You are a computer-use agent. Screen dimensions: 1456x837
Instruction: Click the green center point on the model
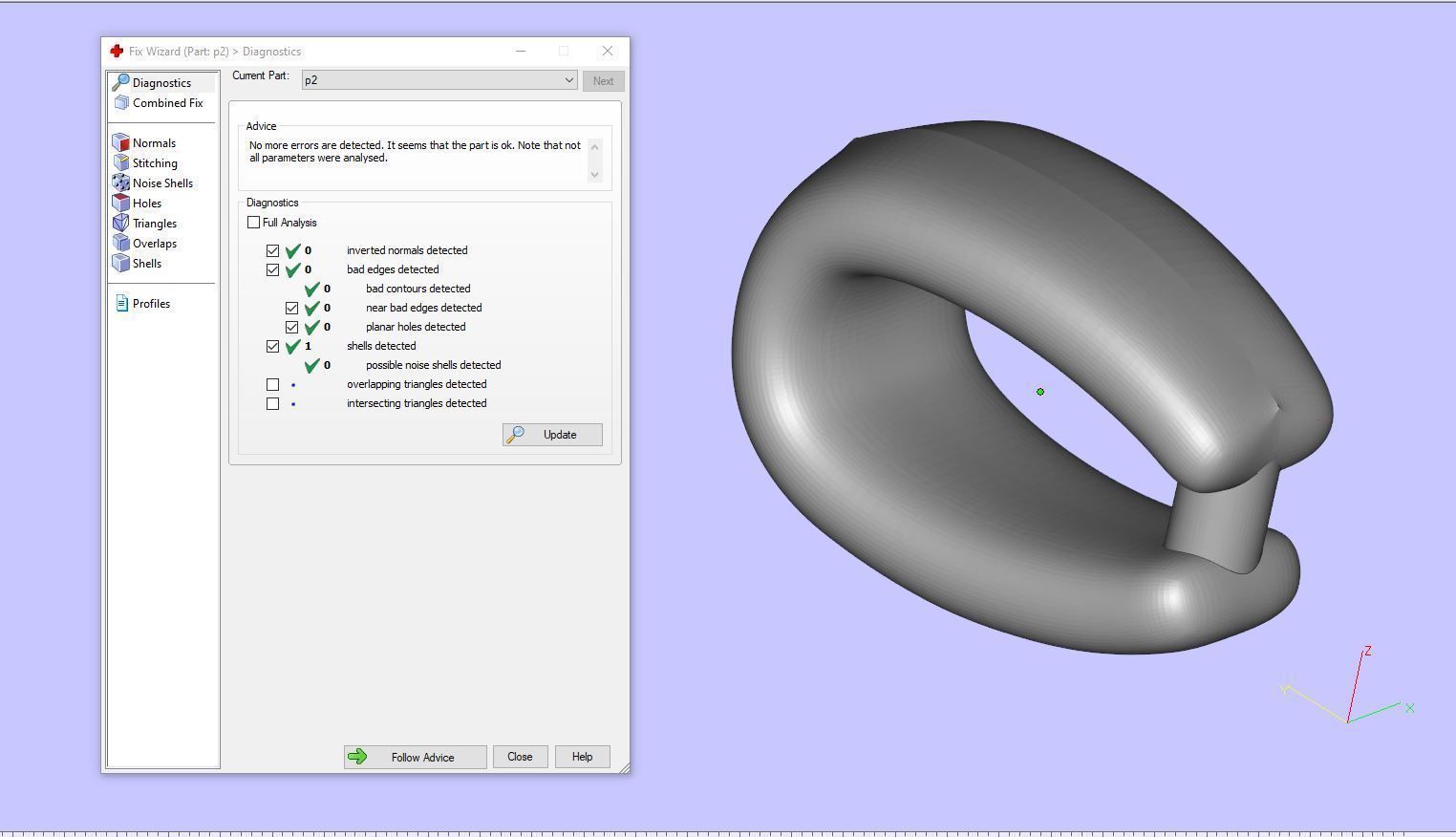1040,392
